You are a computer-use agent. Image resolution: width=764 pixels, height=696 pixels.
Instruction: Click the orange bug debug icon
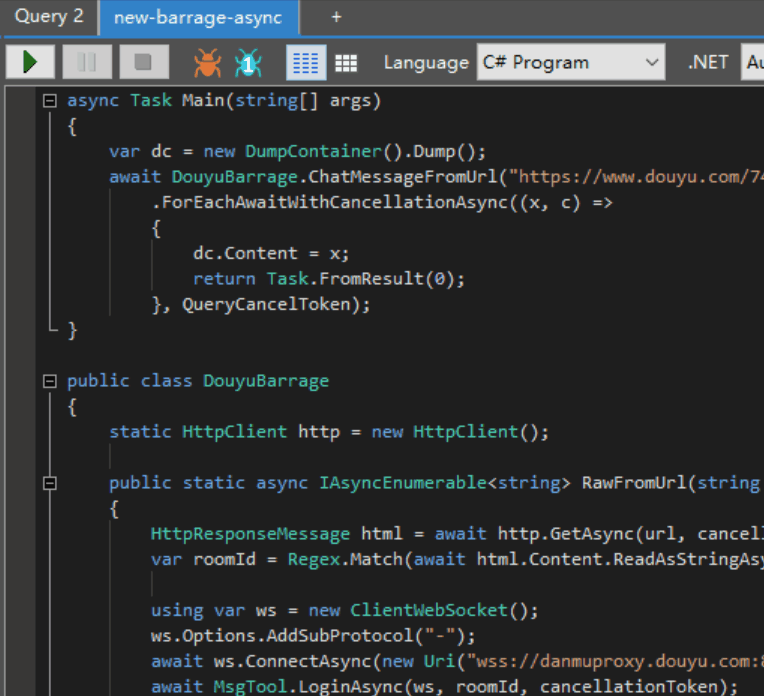click(208, 62)
